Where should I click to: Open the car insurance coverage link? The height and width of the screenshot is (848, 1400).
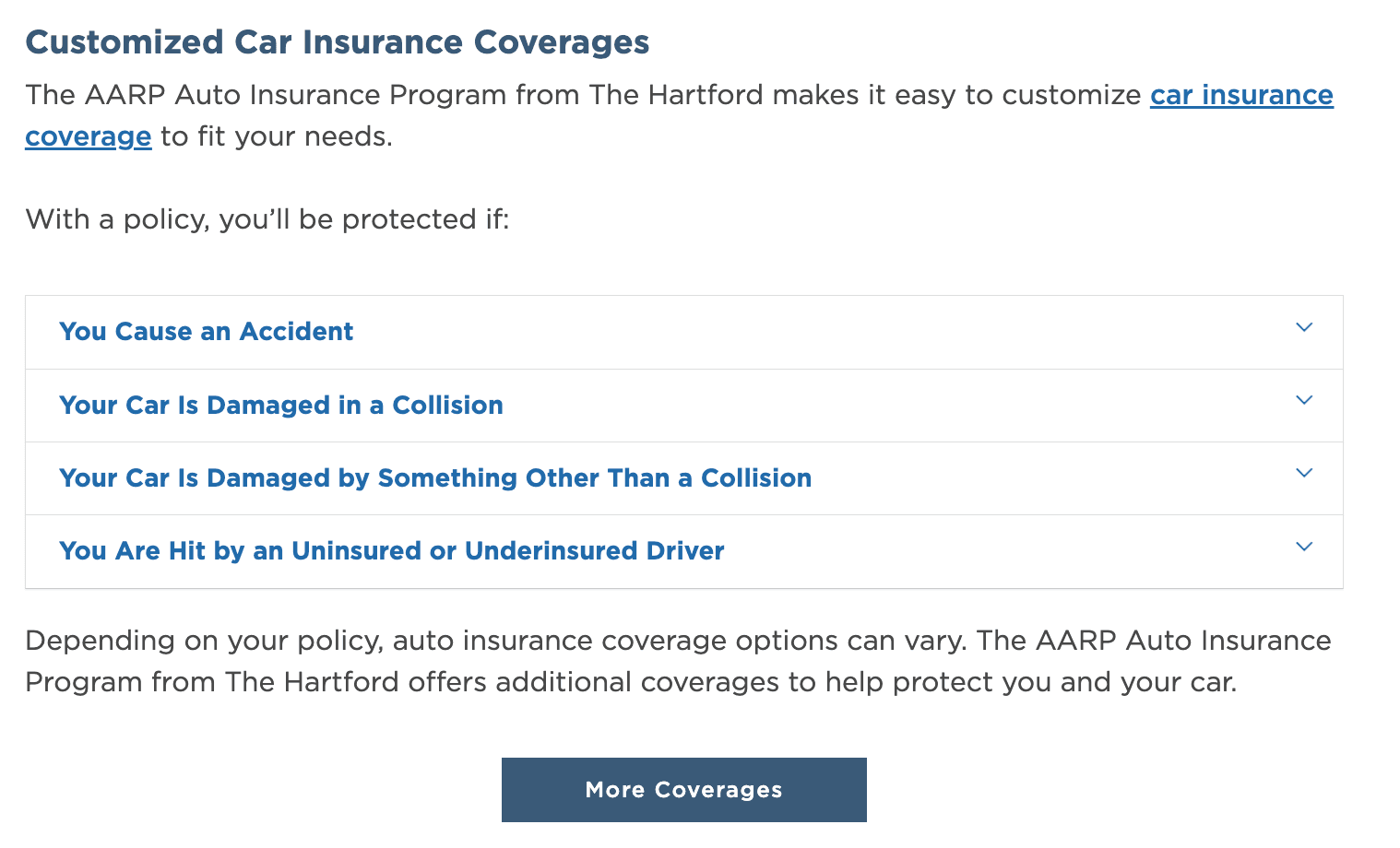[1240, 95]
